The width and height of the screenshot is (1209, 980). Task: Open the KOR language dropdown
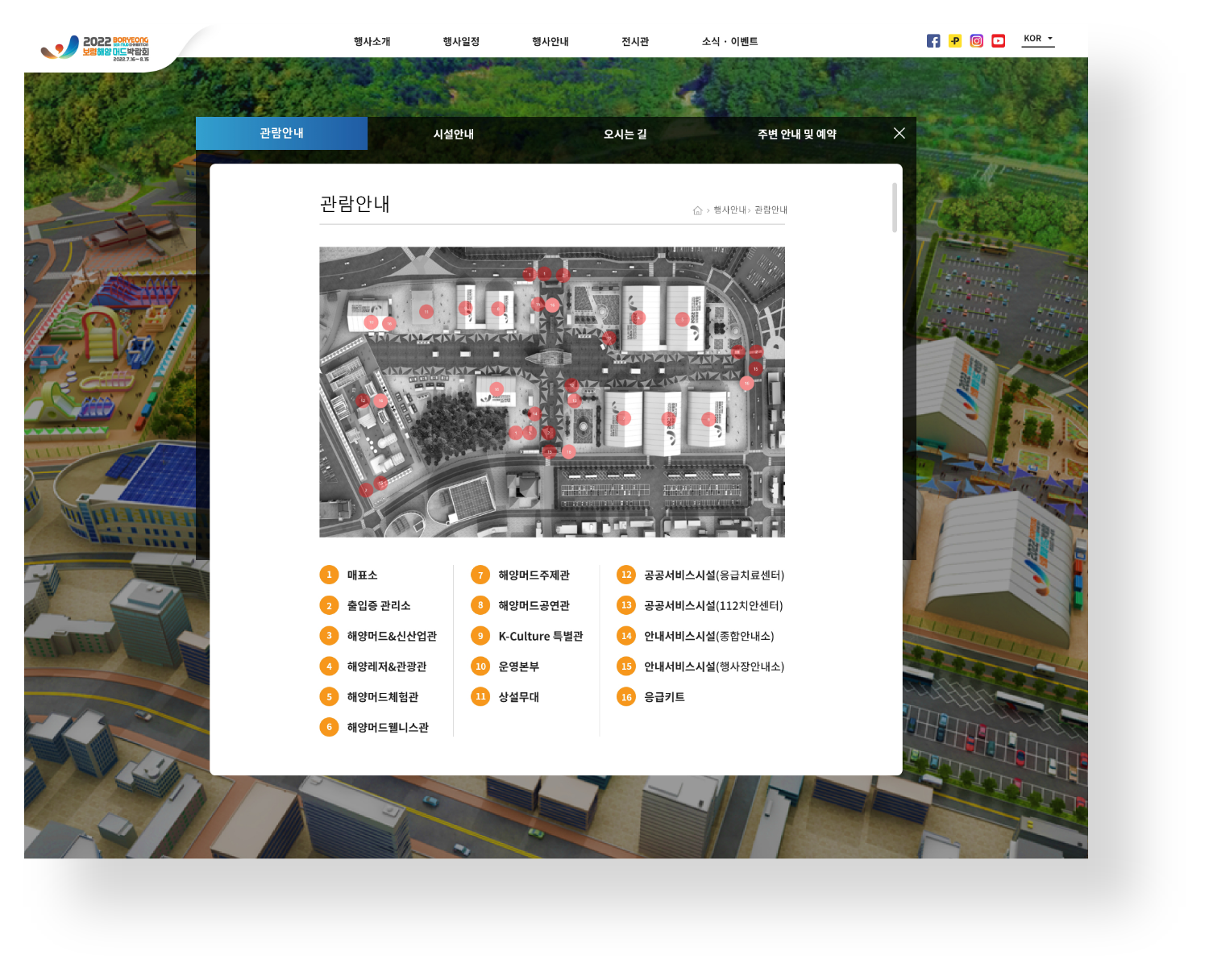(x=1038, y=39)
